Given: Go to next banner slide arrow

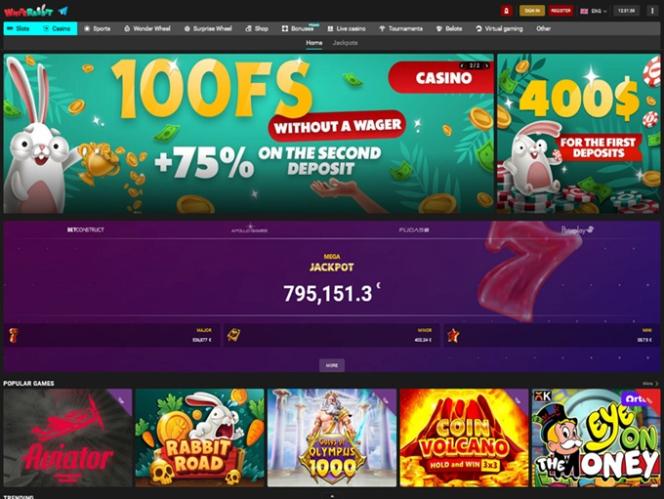Looking at the screenshot, I should (487, 66).
